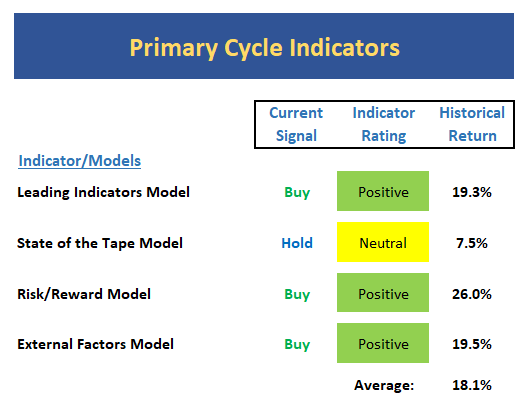Open the Indicator/Models underlined link

point(80,161)
